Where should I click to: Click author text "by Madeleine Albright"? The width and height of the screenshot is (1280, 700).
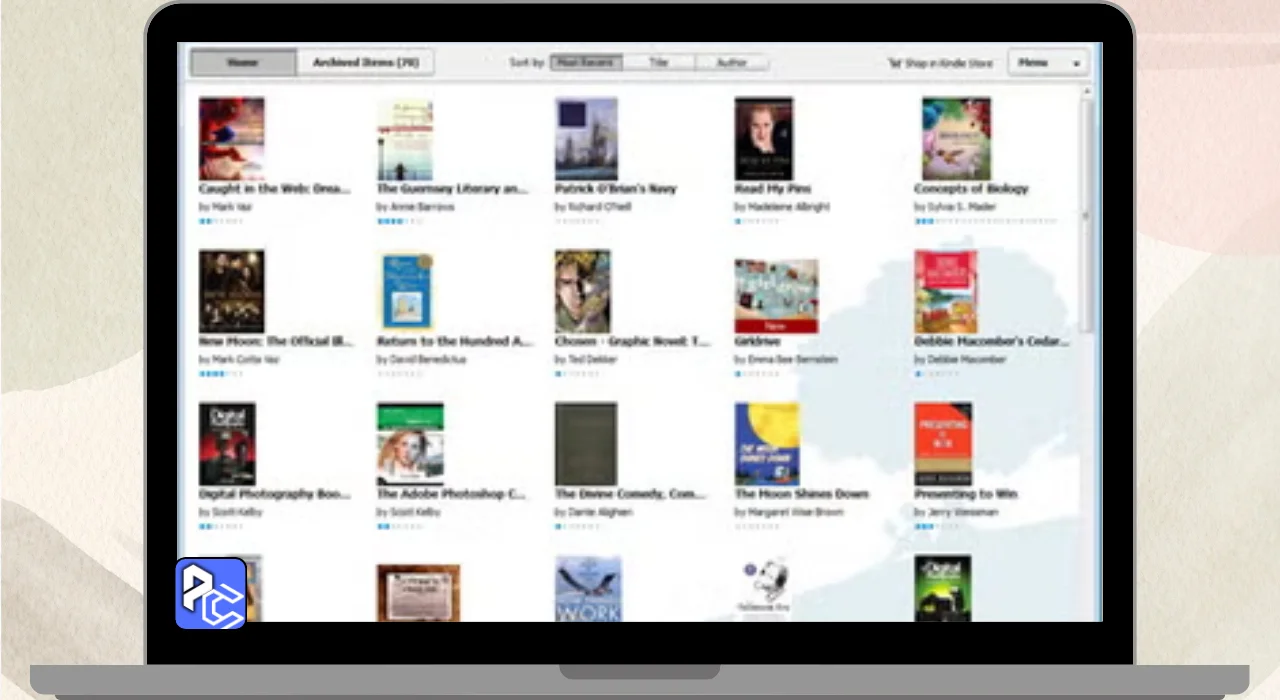(x=782, y=207)
